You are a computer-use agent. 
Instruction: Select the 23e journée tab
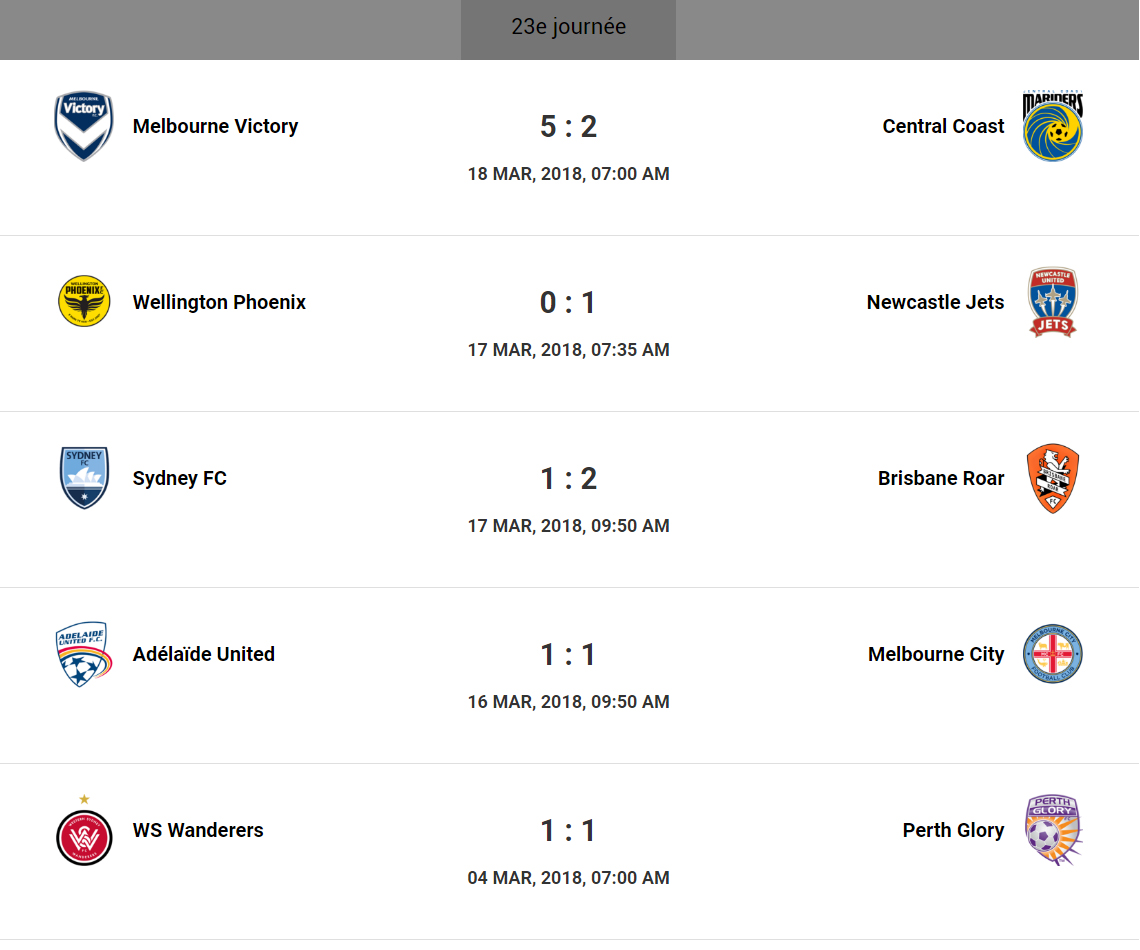pos(568,28)
